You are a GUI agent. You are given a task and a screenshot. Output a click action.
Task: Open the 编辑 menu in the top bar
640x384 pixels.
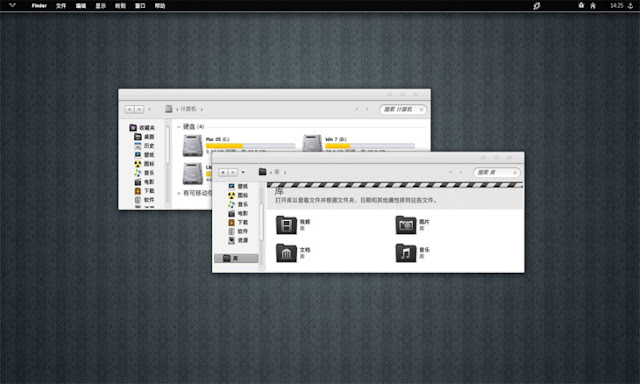(x=81, y=6)
